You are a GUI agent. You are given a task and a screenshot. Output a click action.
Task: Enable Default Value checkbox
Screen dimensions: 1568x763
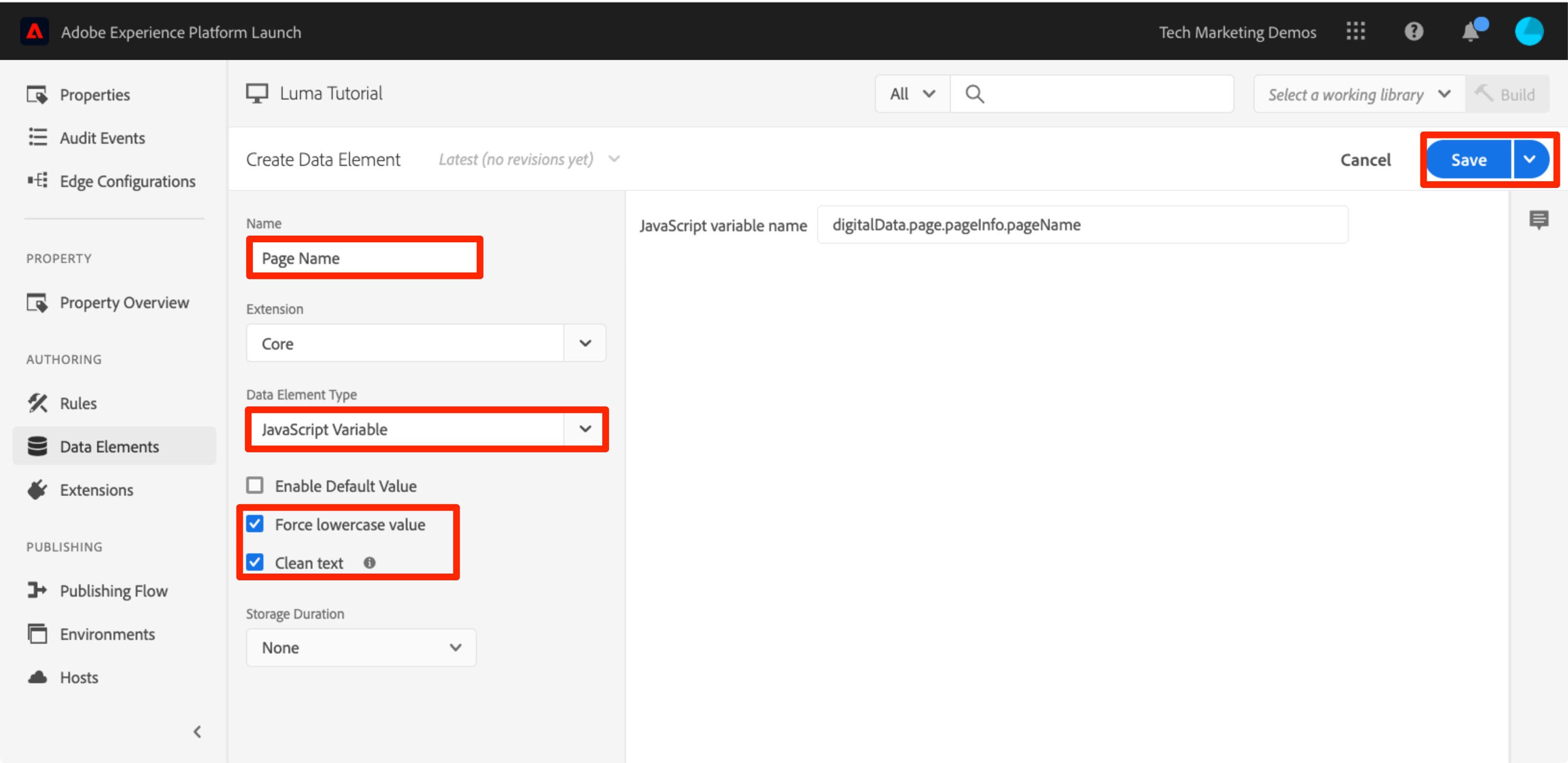[x=255, y=485]
